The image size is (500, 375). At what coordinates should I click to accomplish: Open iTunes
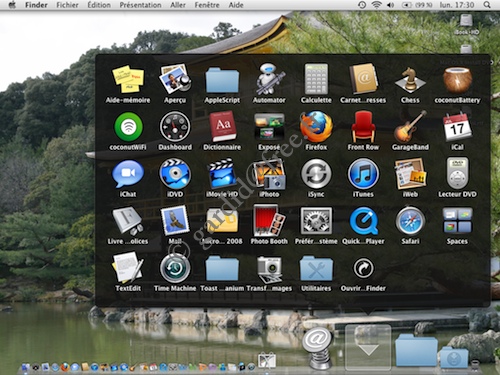click(363, 174)
